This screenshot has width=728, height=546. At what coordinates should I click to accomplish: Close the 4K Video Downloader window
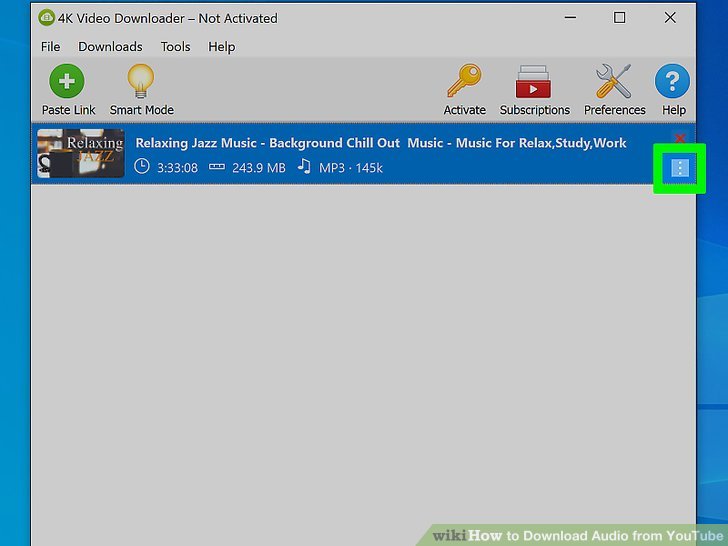670,18
